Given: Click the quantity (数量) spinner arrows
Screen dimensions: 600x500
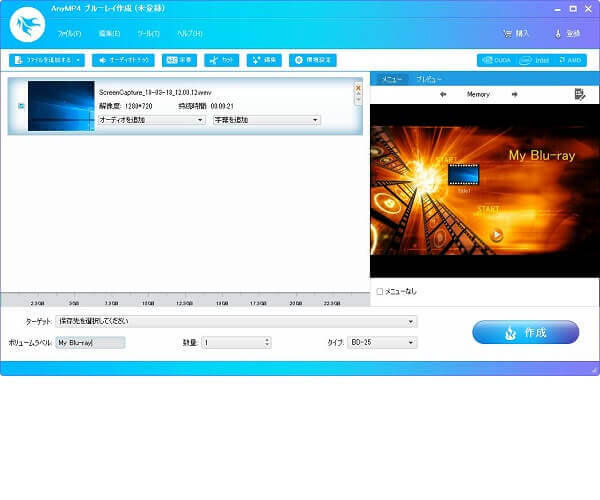Looking at the screenshot, I should (x=267, y=342).
